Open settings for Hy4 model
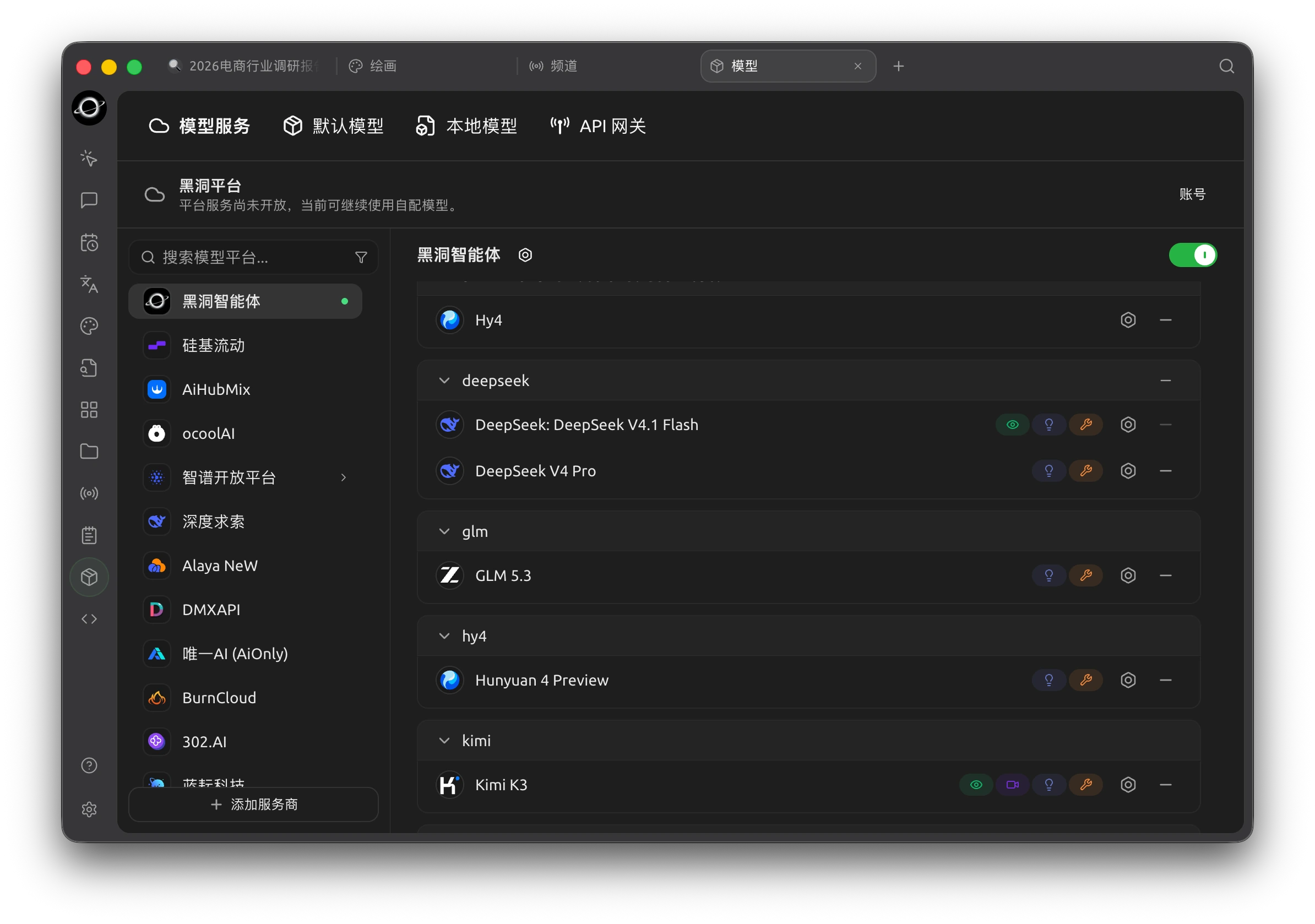Image resolution: width=1315 pixels, height=924 pixels. (1128, 319)
